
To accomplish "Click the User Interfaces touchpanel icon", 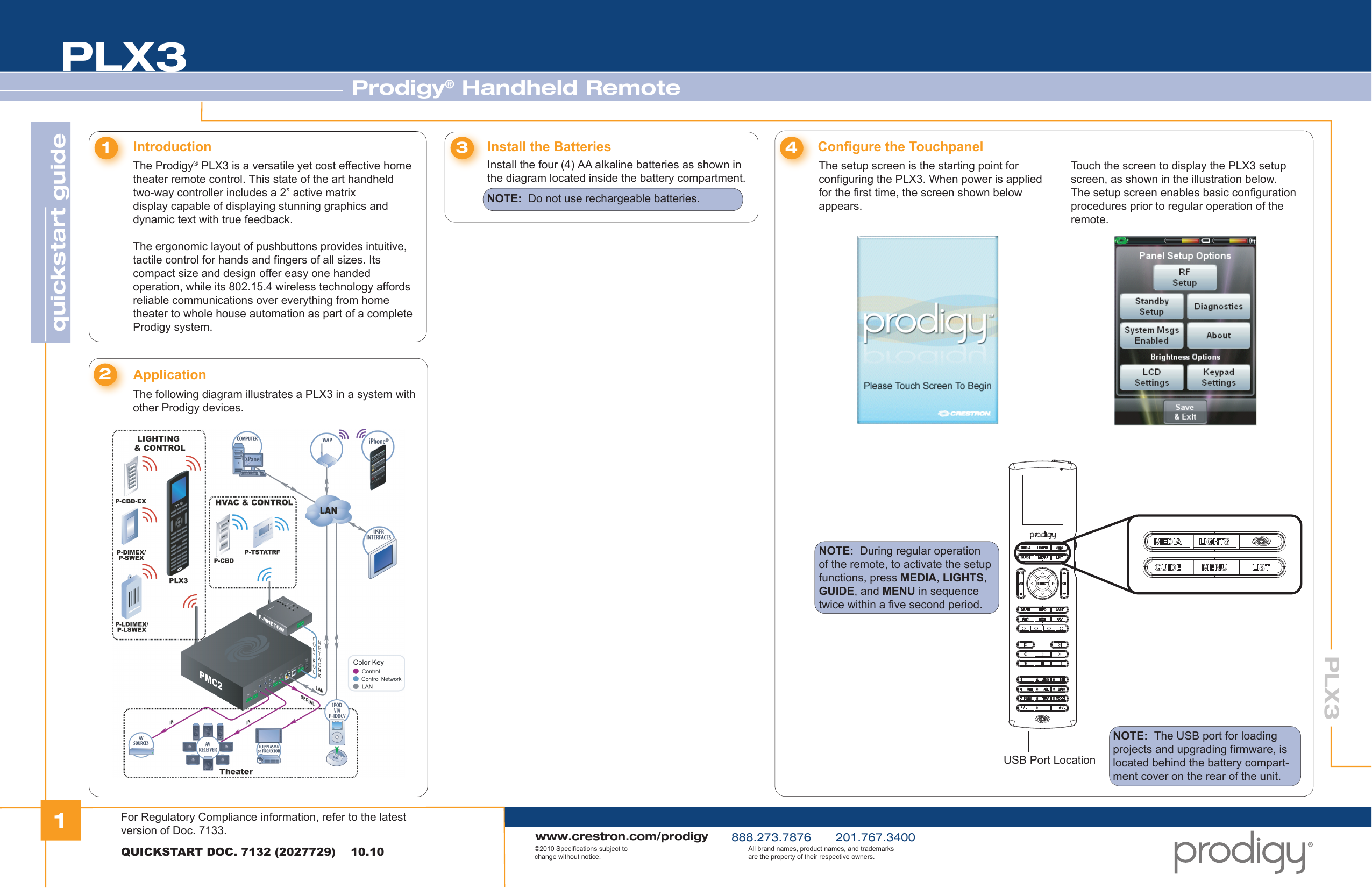I will click(380, 552).
